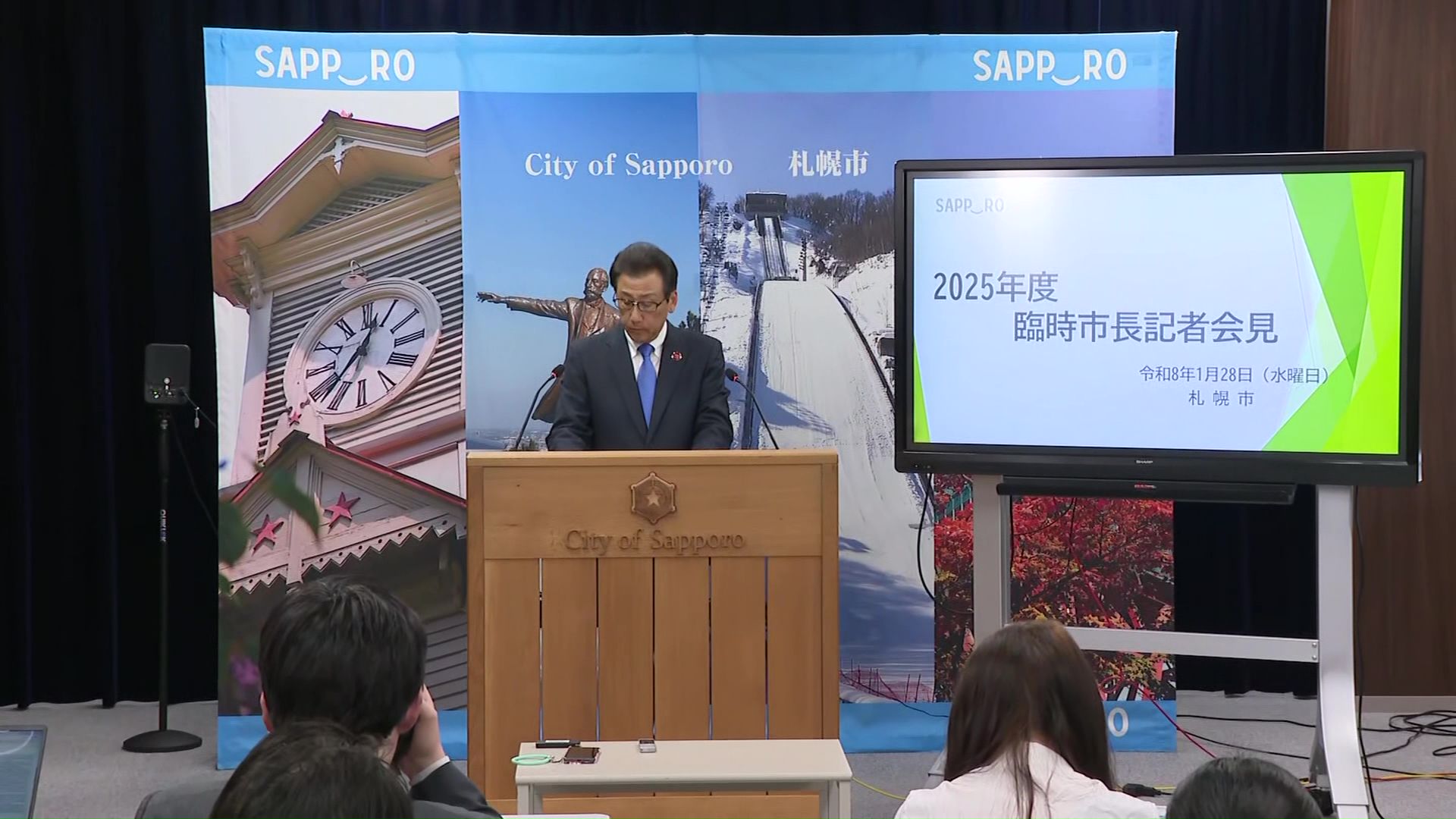
Task: Click the top-left SAPPORO logo on backdrop
Action: click(x=334, y=64)
